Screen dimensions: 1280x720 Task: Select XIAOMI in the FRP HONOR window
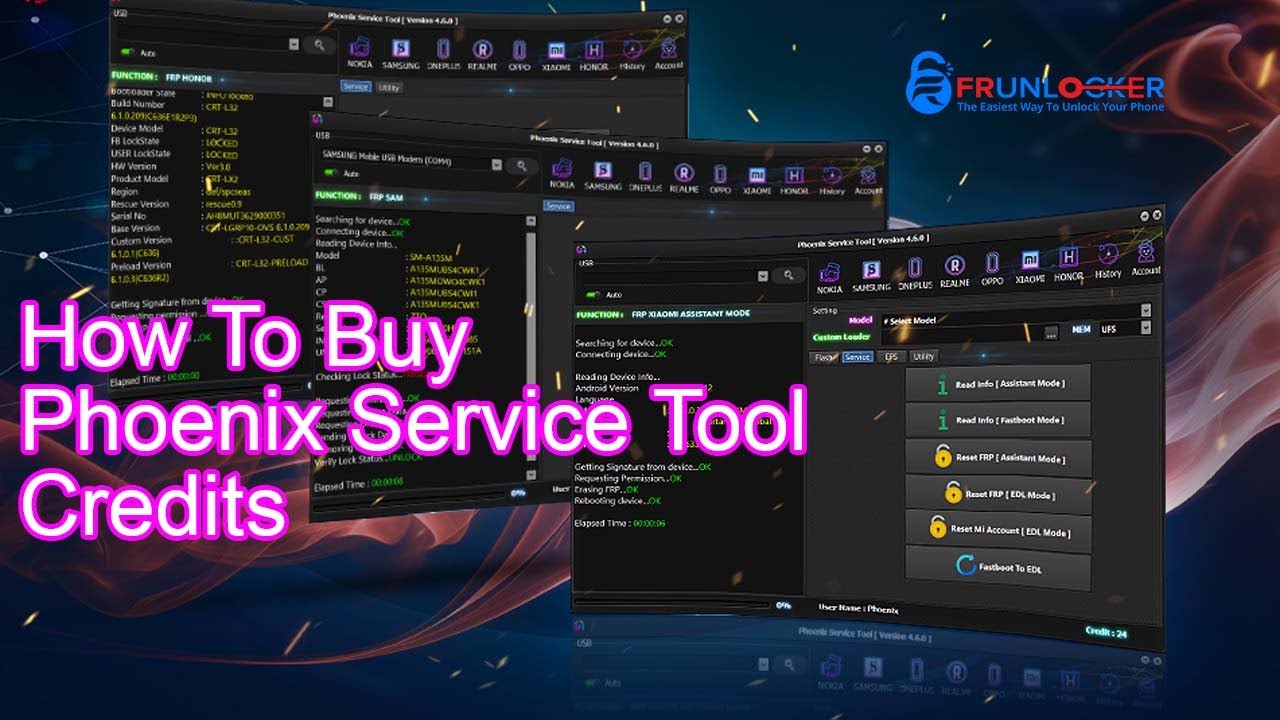[x=556, y=54]
